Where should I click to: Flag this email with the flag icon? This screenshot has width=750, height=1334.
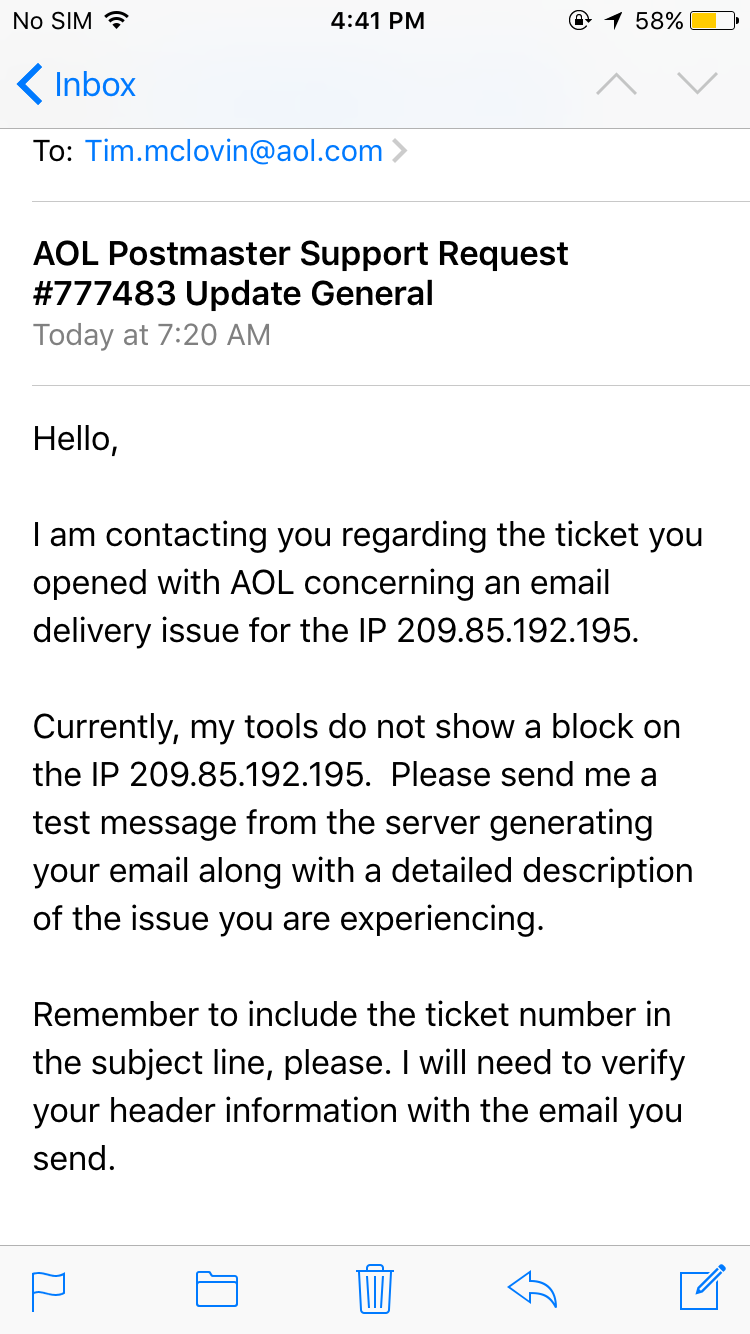click(x=49, y=1289)
